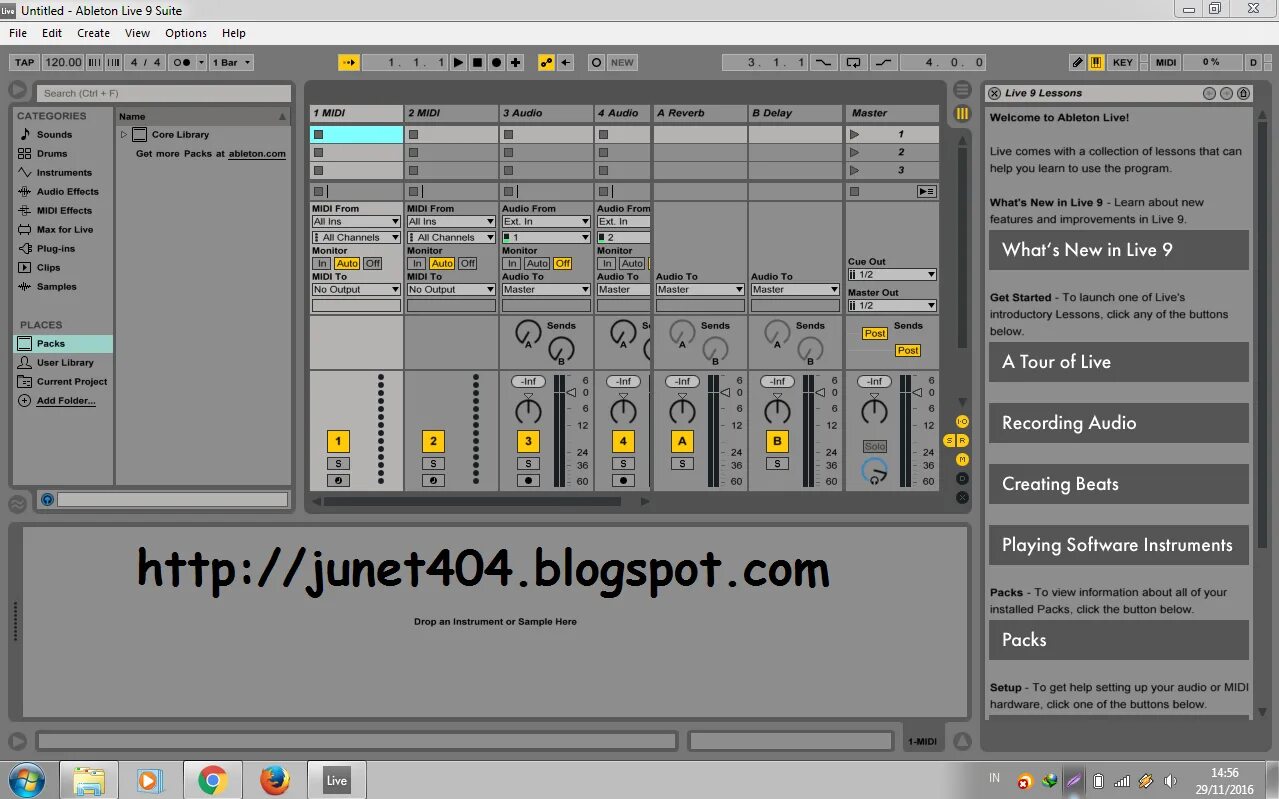The width and height of the screenshot is (1279, 799).
Task: Open Master Out 1/2 dropdown
Action: pyautogui.click(x=892, y=306)
